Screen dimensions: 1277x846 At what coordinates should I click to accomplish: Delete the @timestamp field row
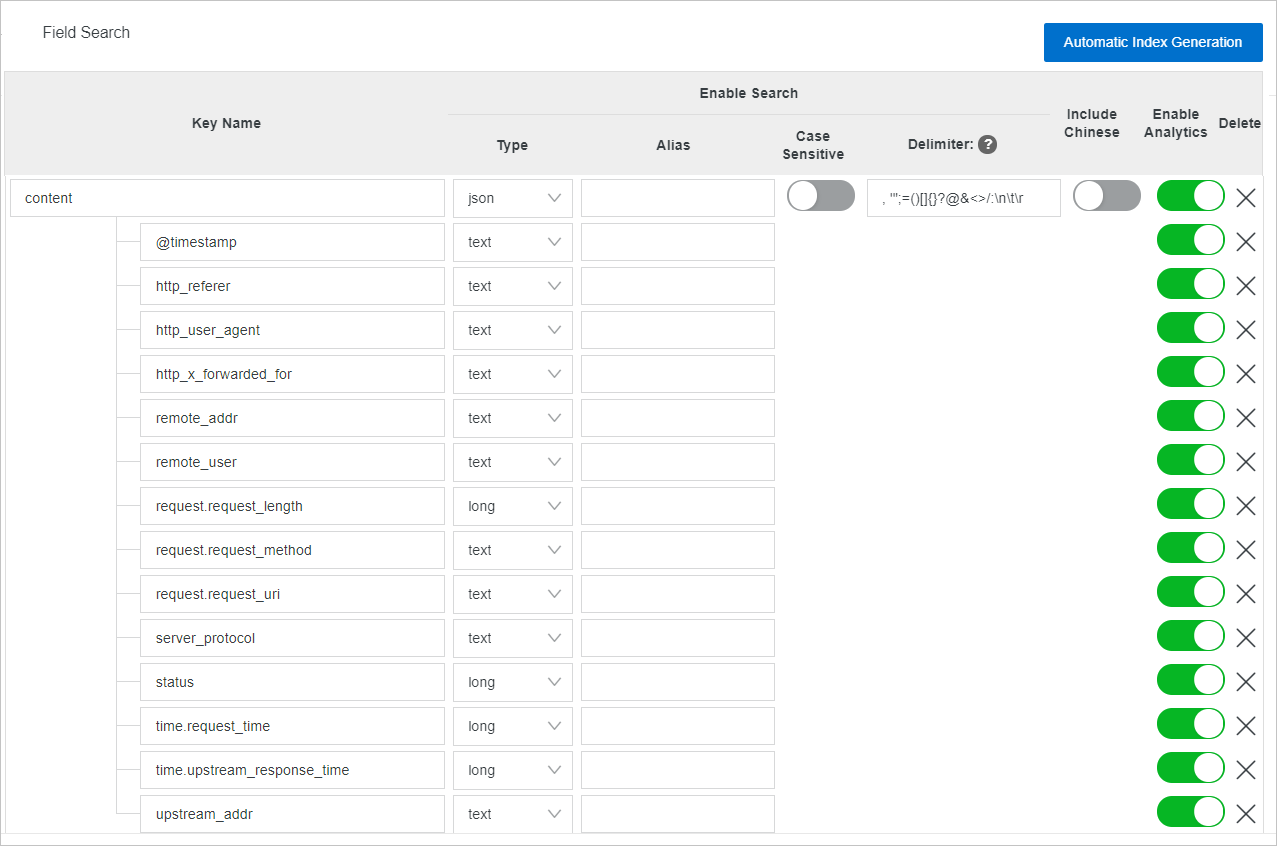click(1246, 242)
